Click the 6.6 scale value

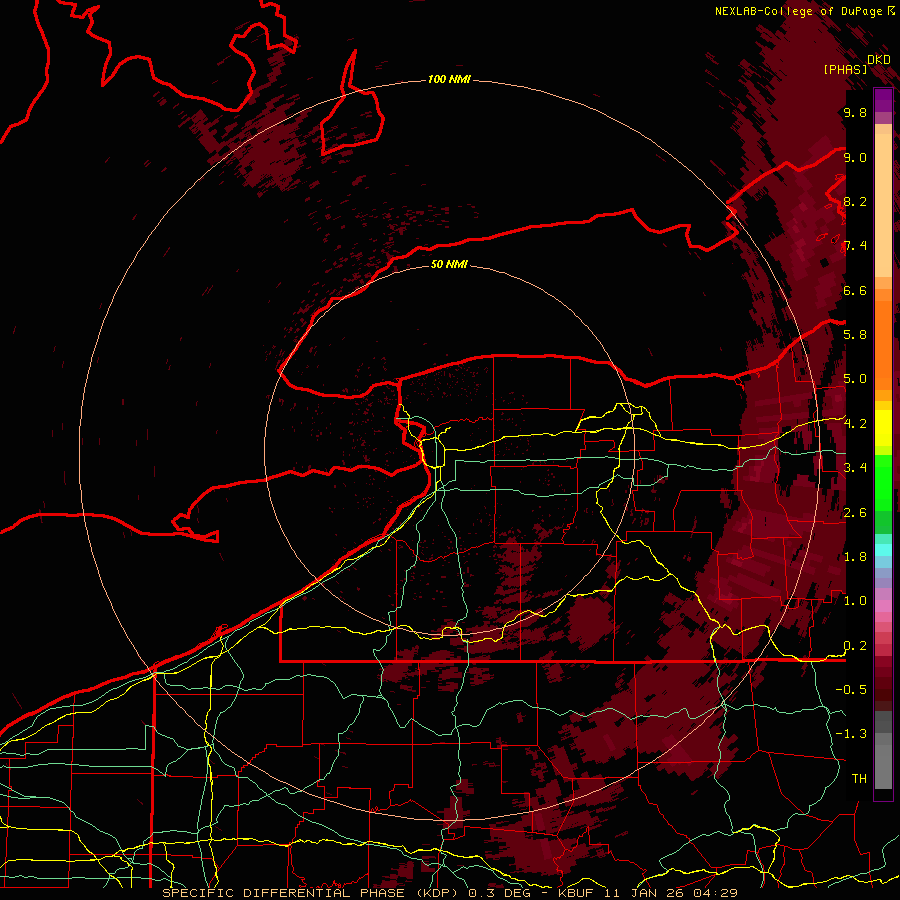pos(855,290)
